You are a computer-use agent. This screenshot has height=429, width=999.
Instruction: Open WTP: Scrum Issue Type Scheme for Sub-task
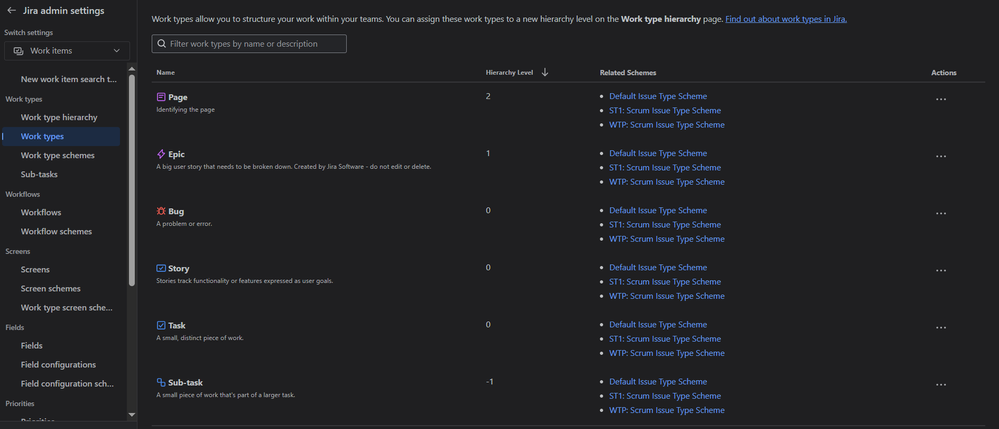pos(666,410)
